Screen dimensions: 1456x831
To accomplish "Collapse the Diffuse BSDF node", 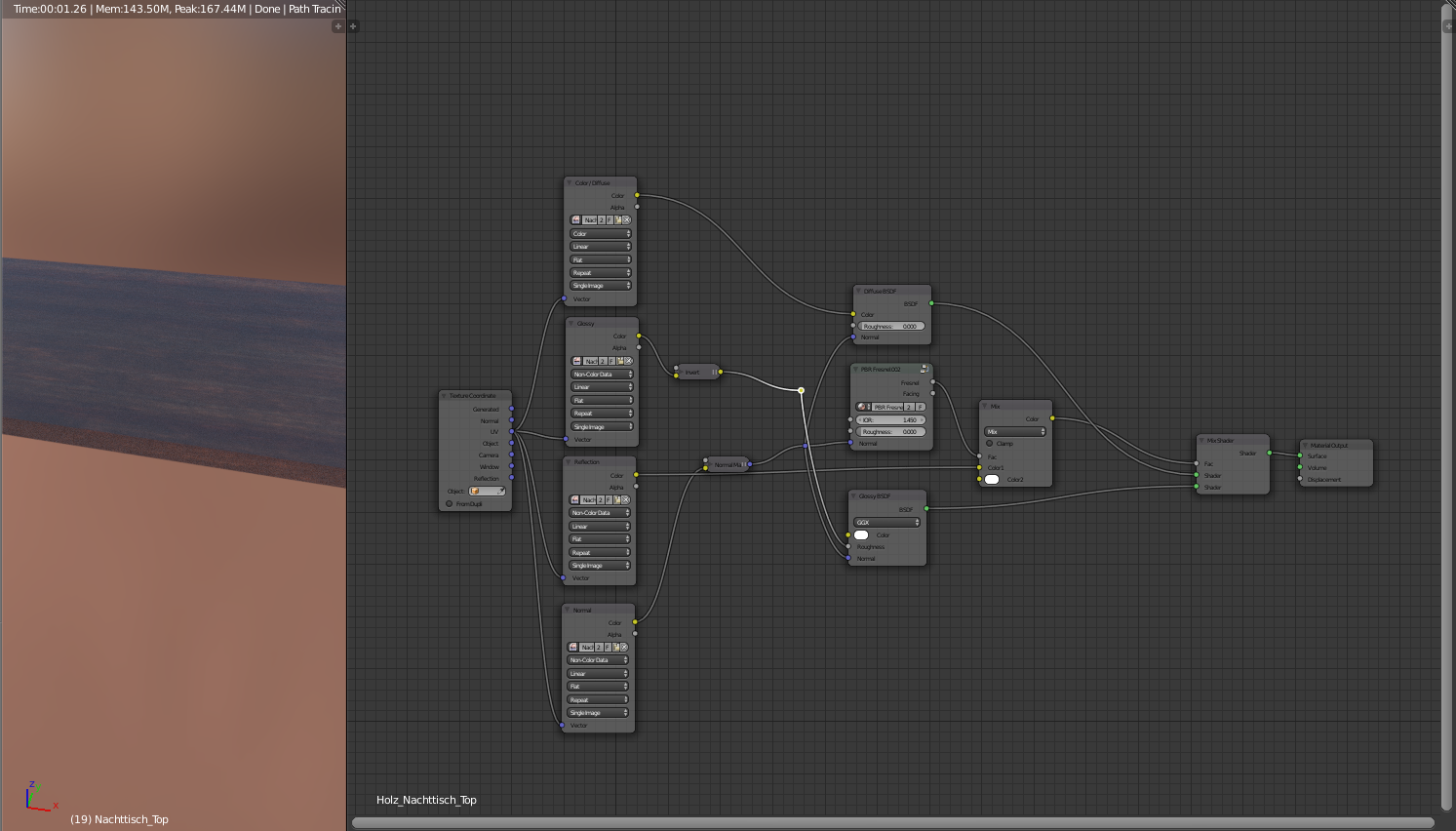I will click(x=858, y=291).
